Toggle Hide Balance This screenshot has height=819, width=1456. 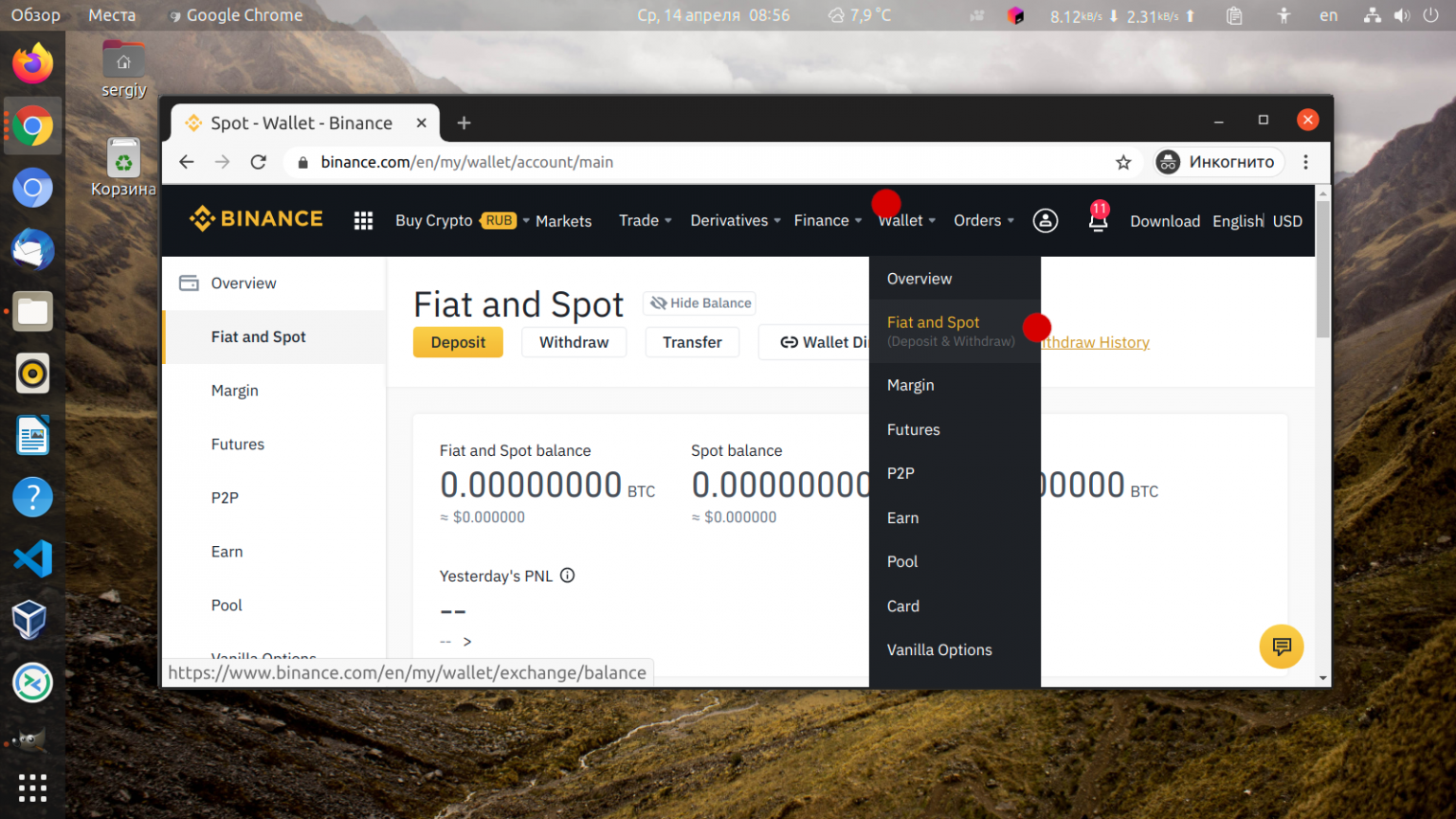700,303
